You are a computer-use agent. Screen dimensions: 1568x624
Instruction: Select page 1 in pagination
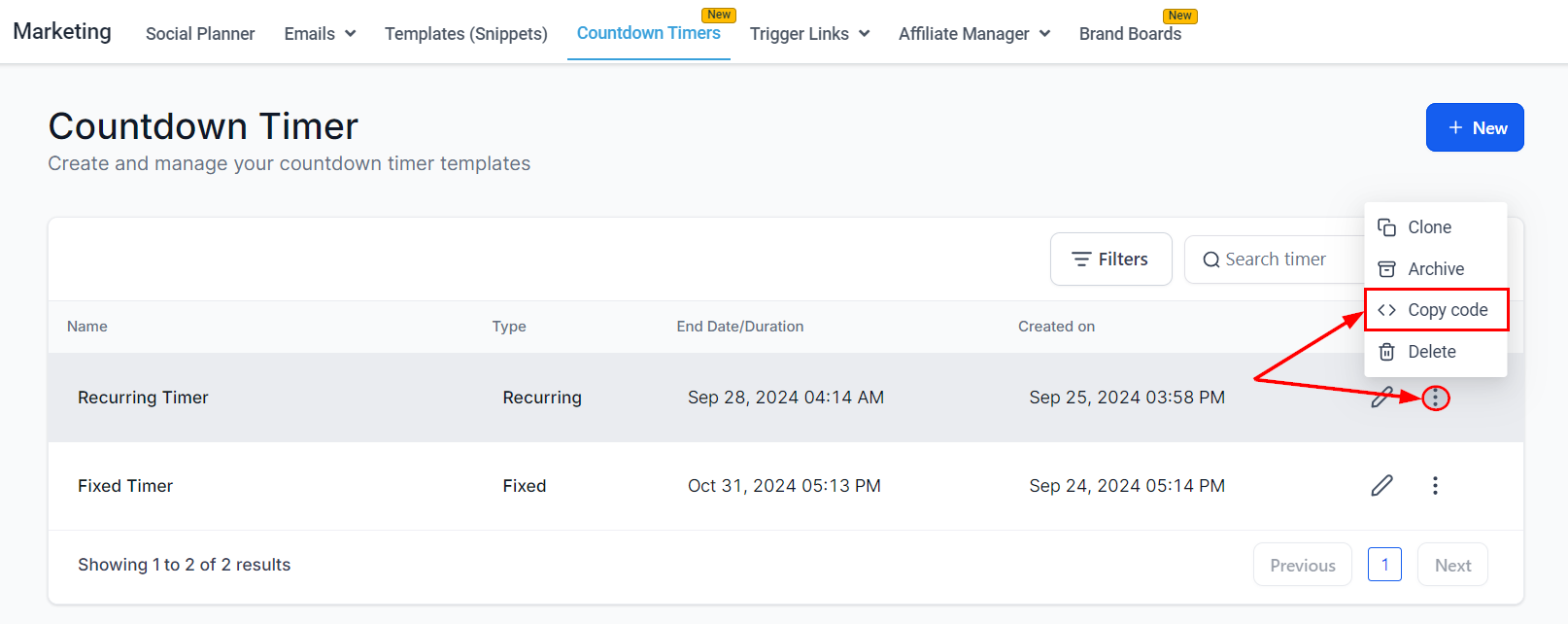click(x=1384, y=565)
